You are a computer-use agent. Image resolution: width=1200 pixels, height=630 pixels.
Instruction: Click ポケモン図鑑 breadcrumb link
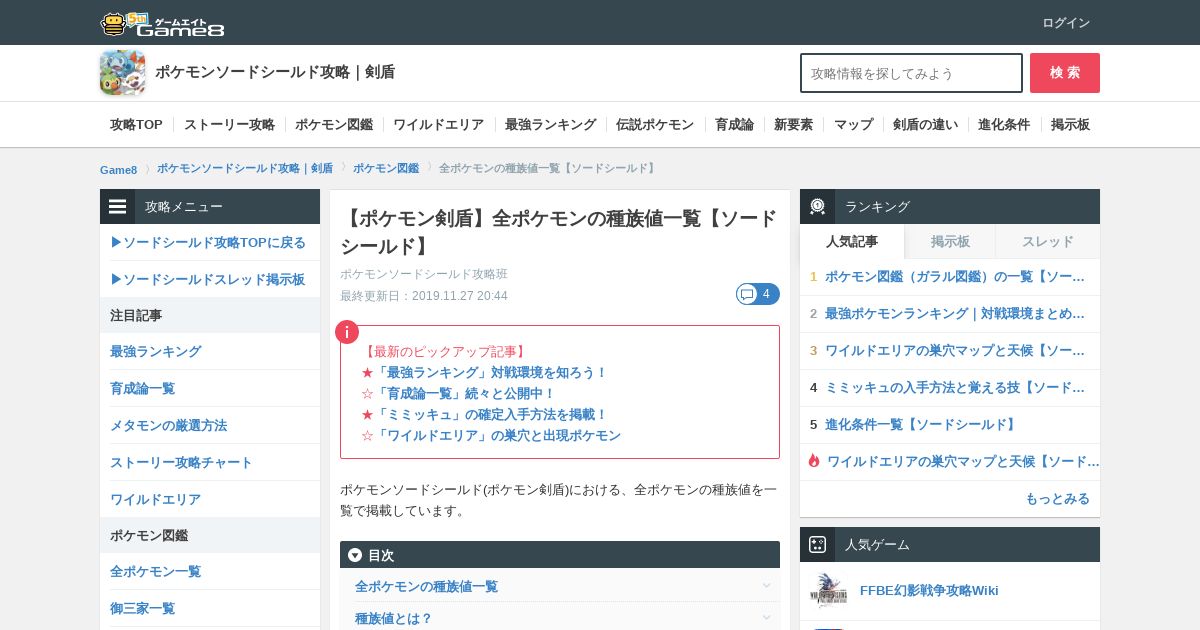386,168
